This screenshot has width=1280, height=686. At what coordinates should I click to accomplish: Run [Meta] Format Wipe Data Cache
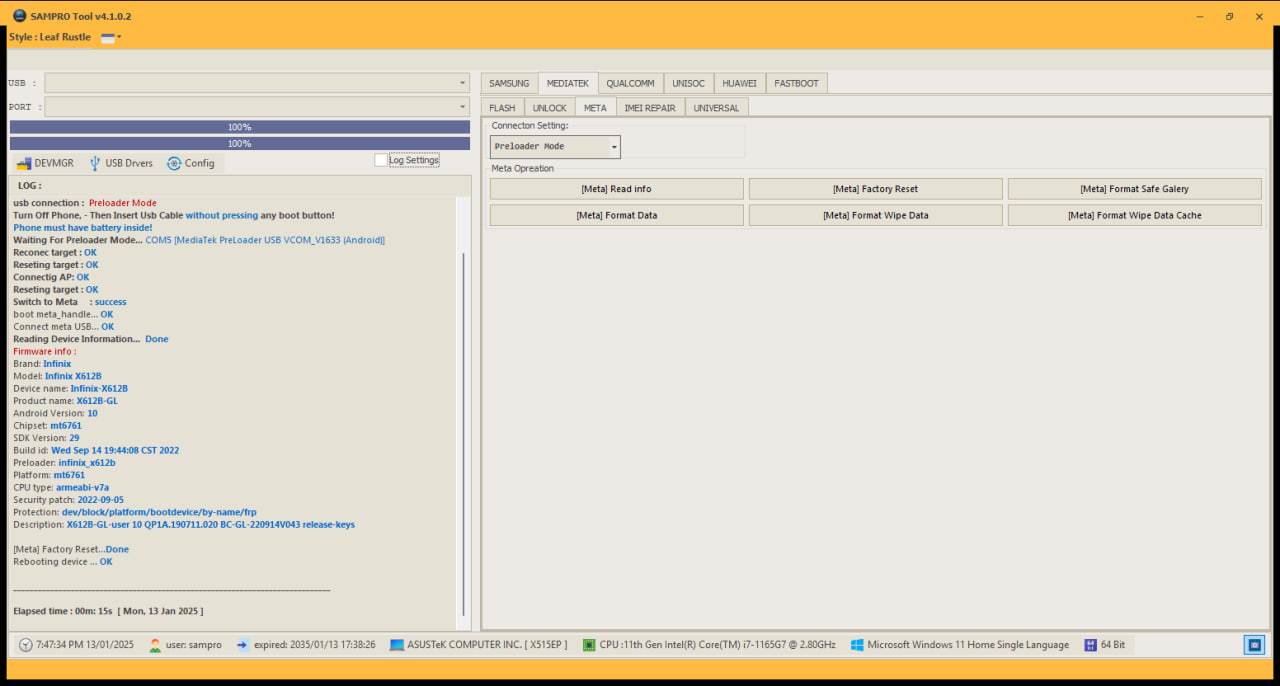point(1134,215)
